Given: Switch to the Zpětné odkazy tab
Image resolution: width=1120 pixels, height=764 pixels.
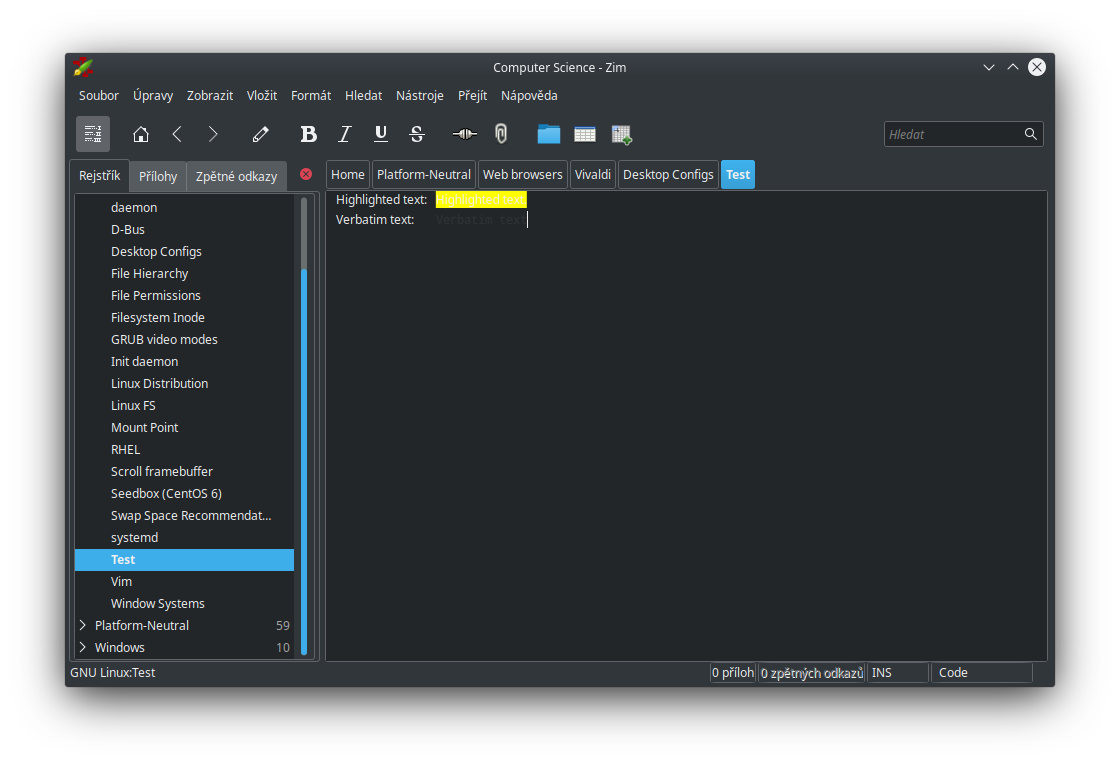Looking at the screenshot, I should [236, 175].
